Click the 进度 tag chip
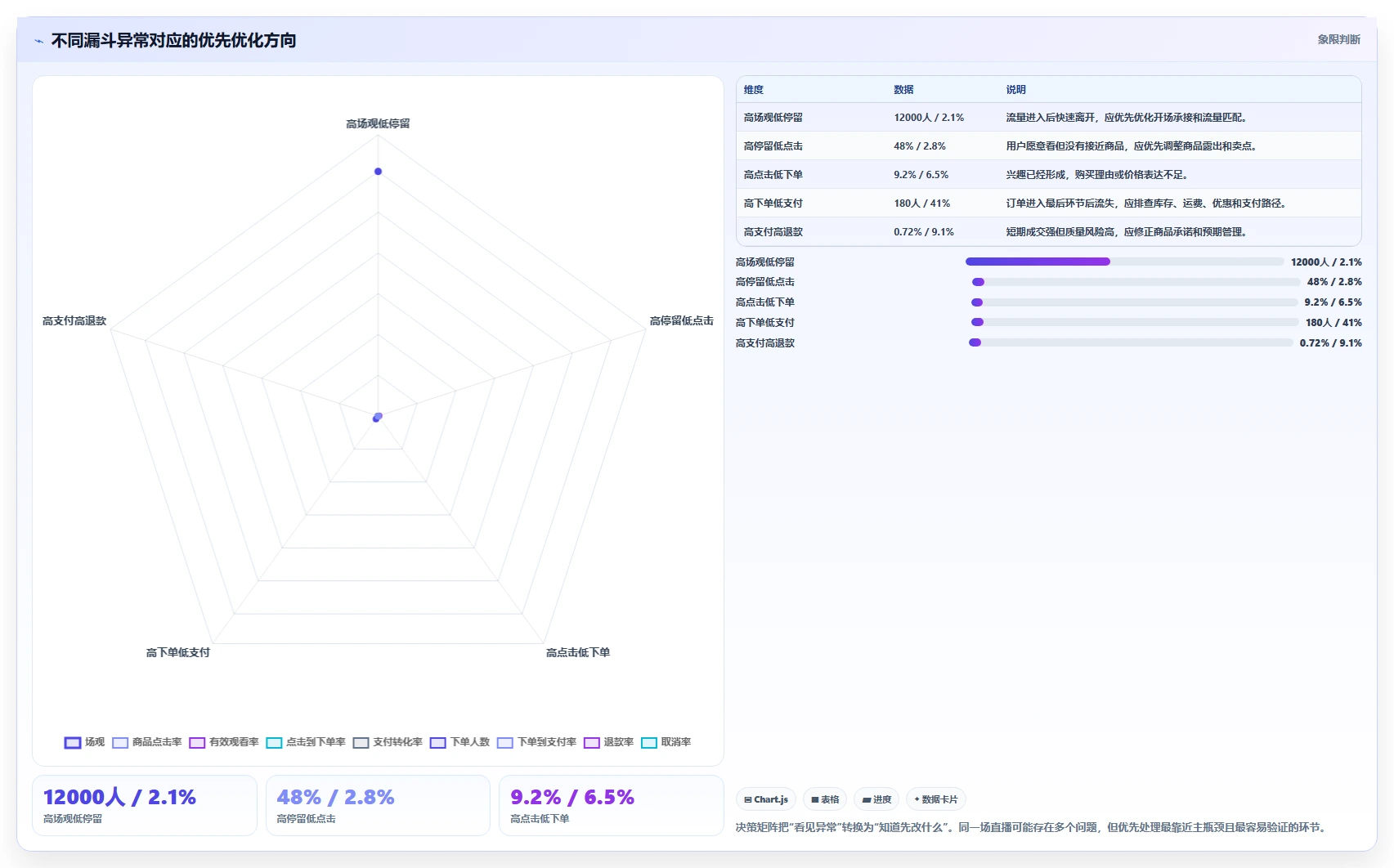Image resolution: width=1394 pixels, height=868 pixels. point(876,799)
